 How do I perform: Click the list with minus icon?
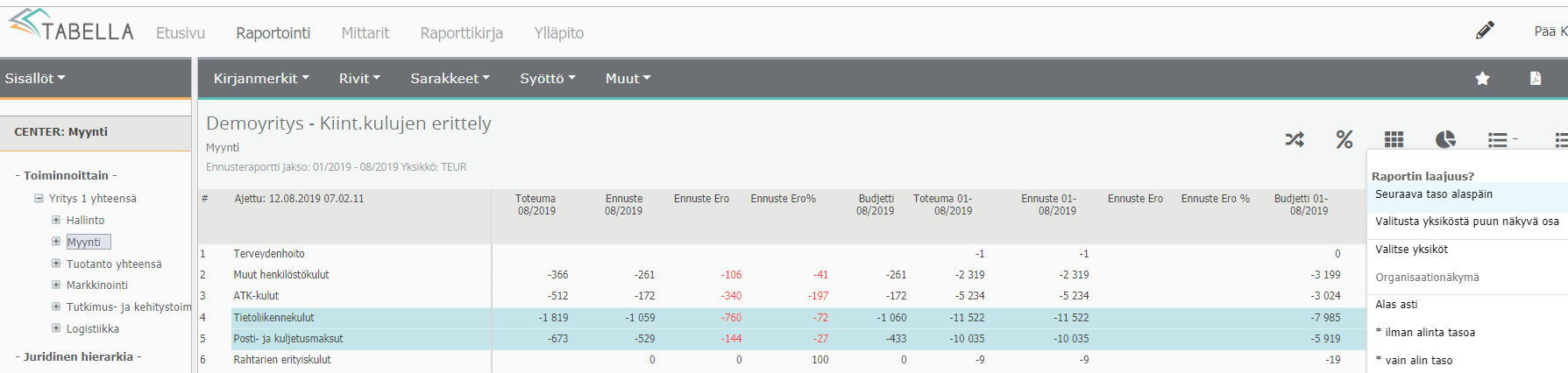point(1501,139)
